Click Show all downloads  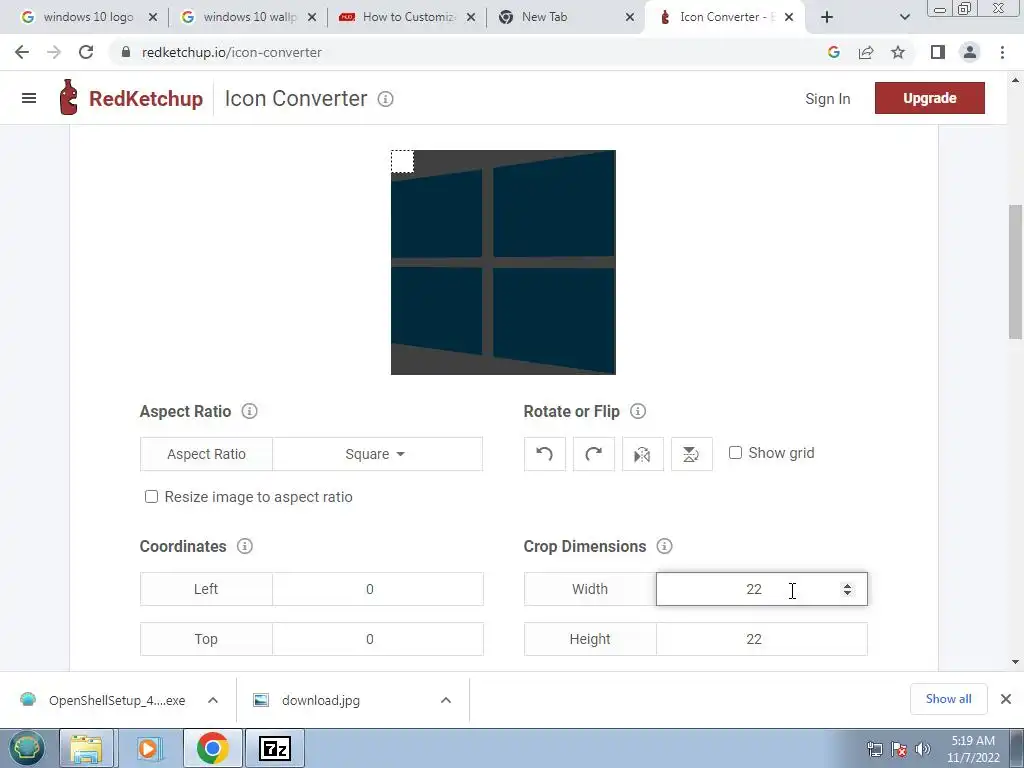coord(948,699)
